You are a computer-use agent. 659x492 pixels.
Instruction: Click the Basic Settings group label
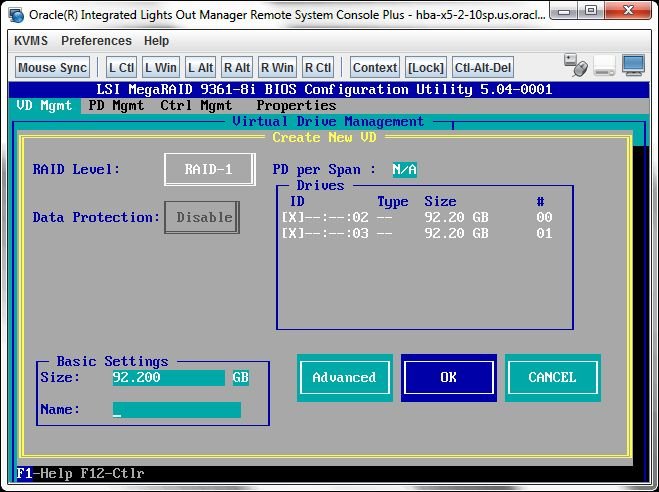click(112, 361)
